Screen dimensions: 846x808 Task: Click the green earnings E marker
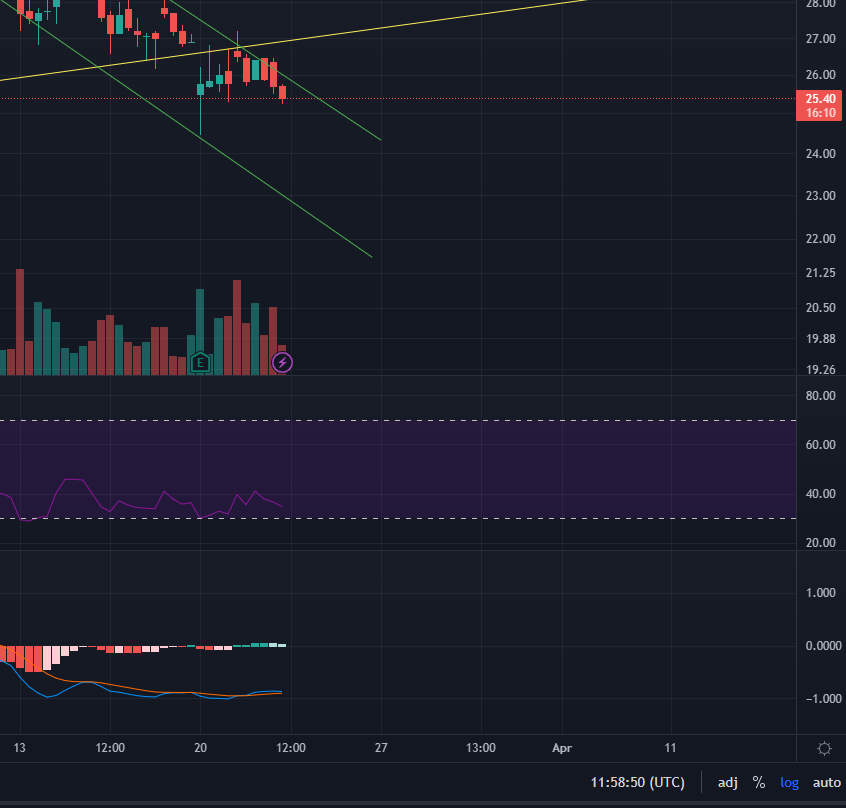coord(201,362)
